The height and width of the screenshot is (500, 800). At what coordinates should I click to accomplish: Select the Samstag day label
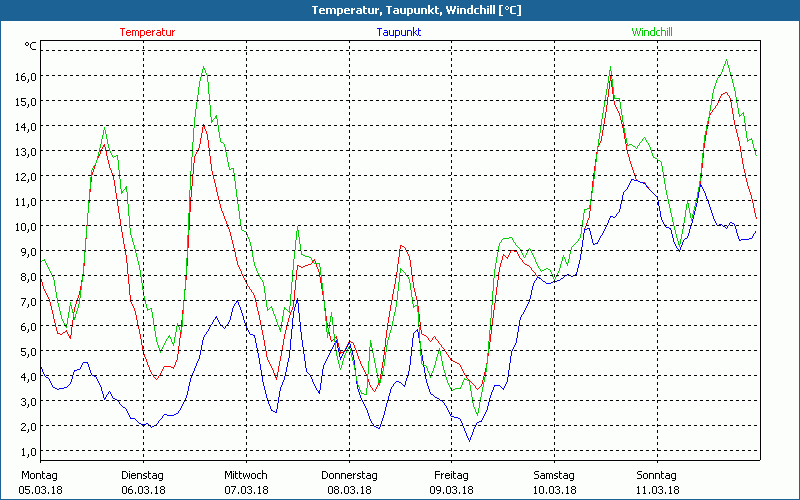[553, 475]
